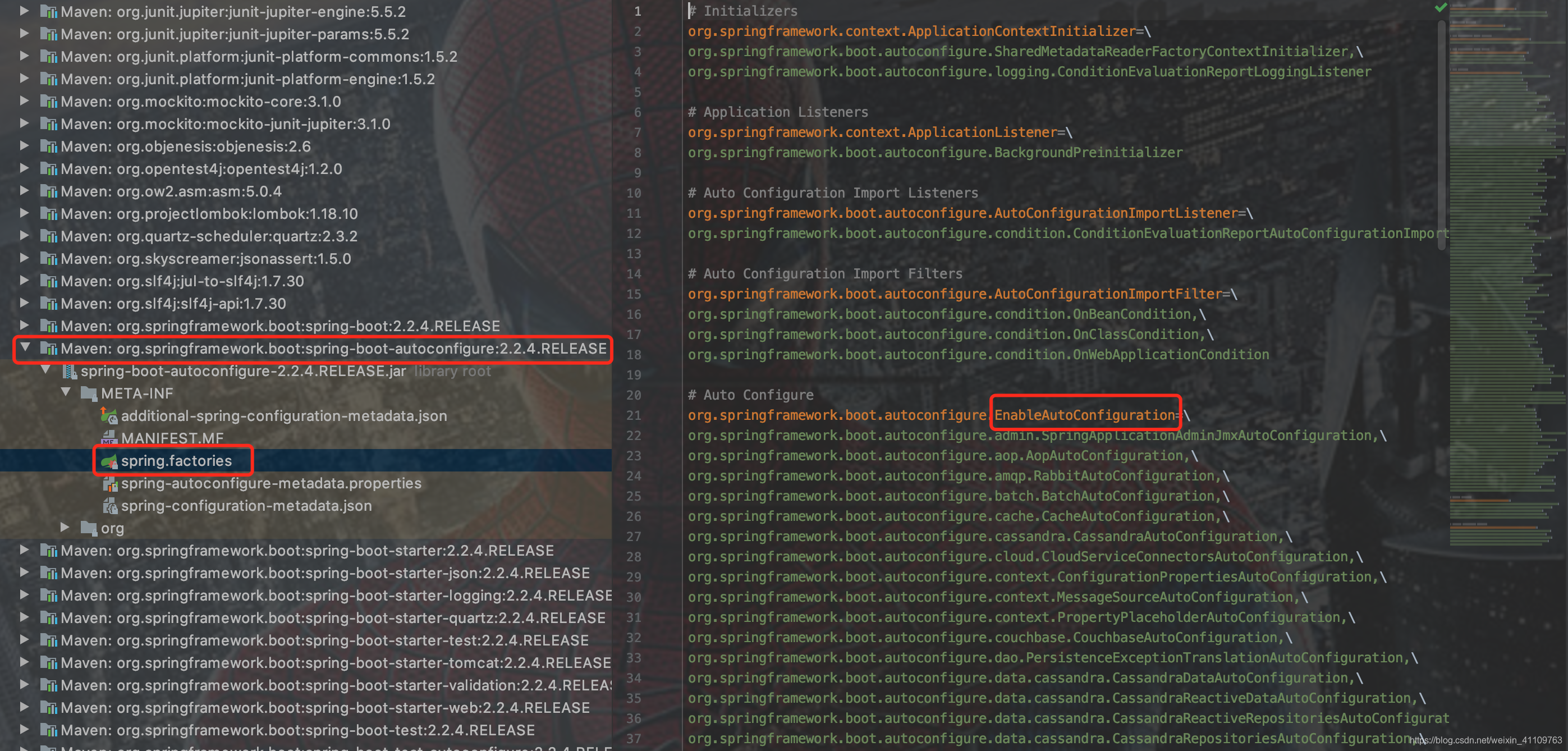The height and width of the screenshot is (751, 1568).
Task: Click the editor vertical scrollbar thumb
Action: pos(1441,135)
